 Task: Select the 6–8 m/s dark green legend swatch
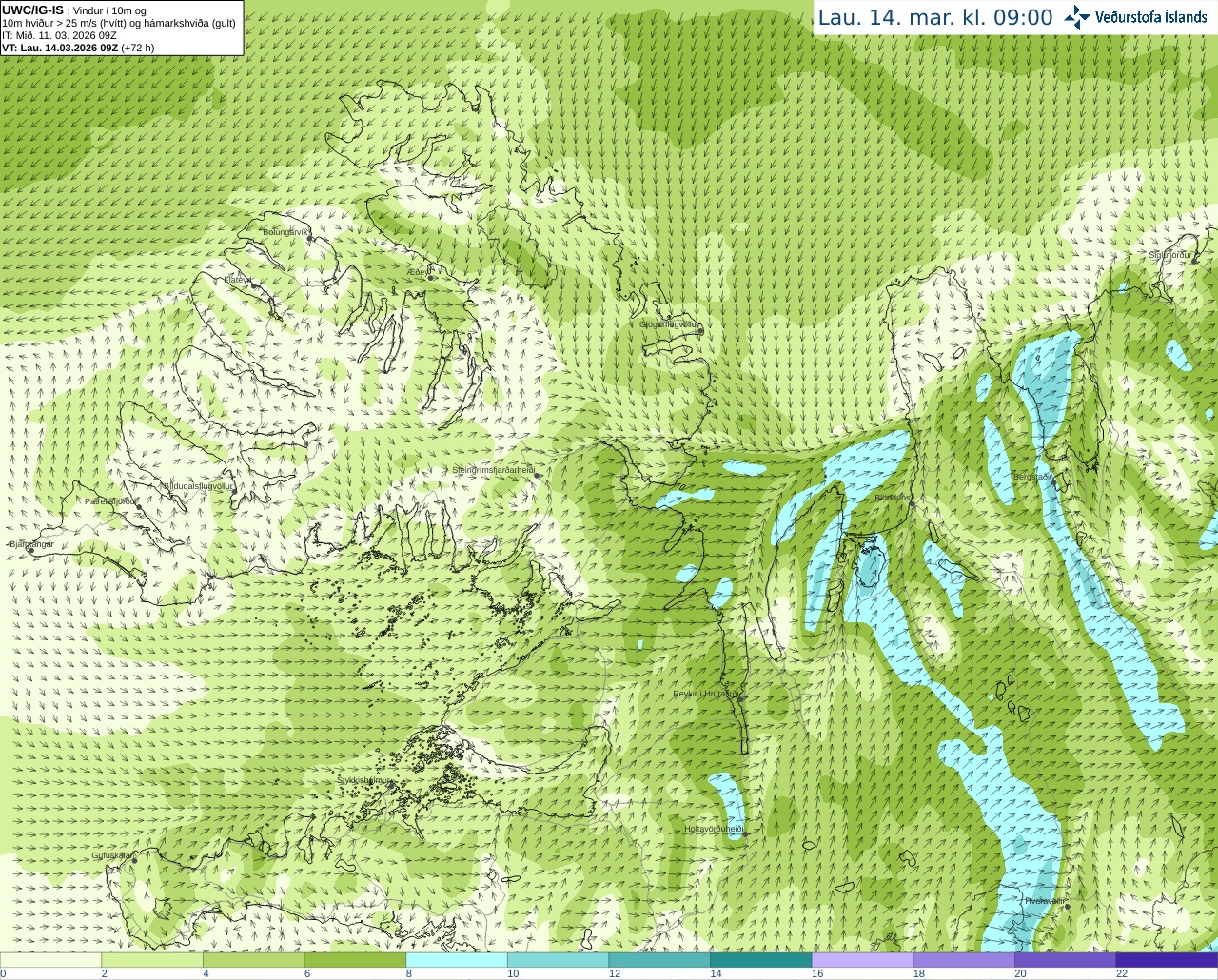[x=355, y=959]
